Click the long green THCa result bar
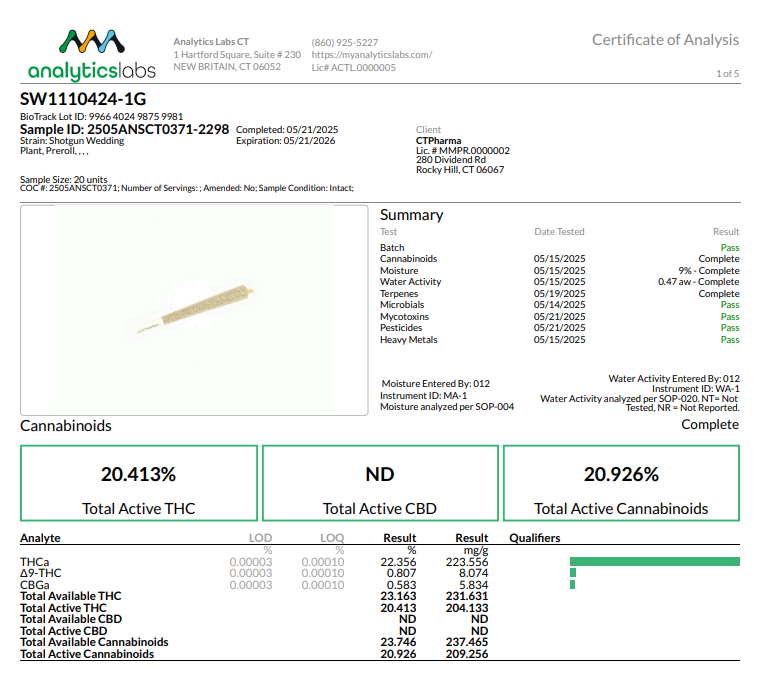Image resolution: width=761 pixels, height=683 pixels. pyautogui.click(x=654, y=562)
